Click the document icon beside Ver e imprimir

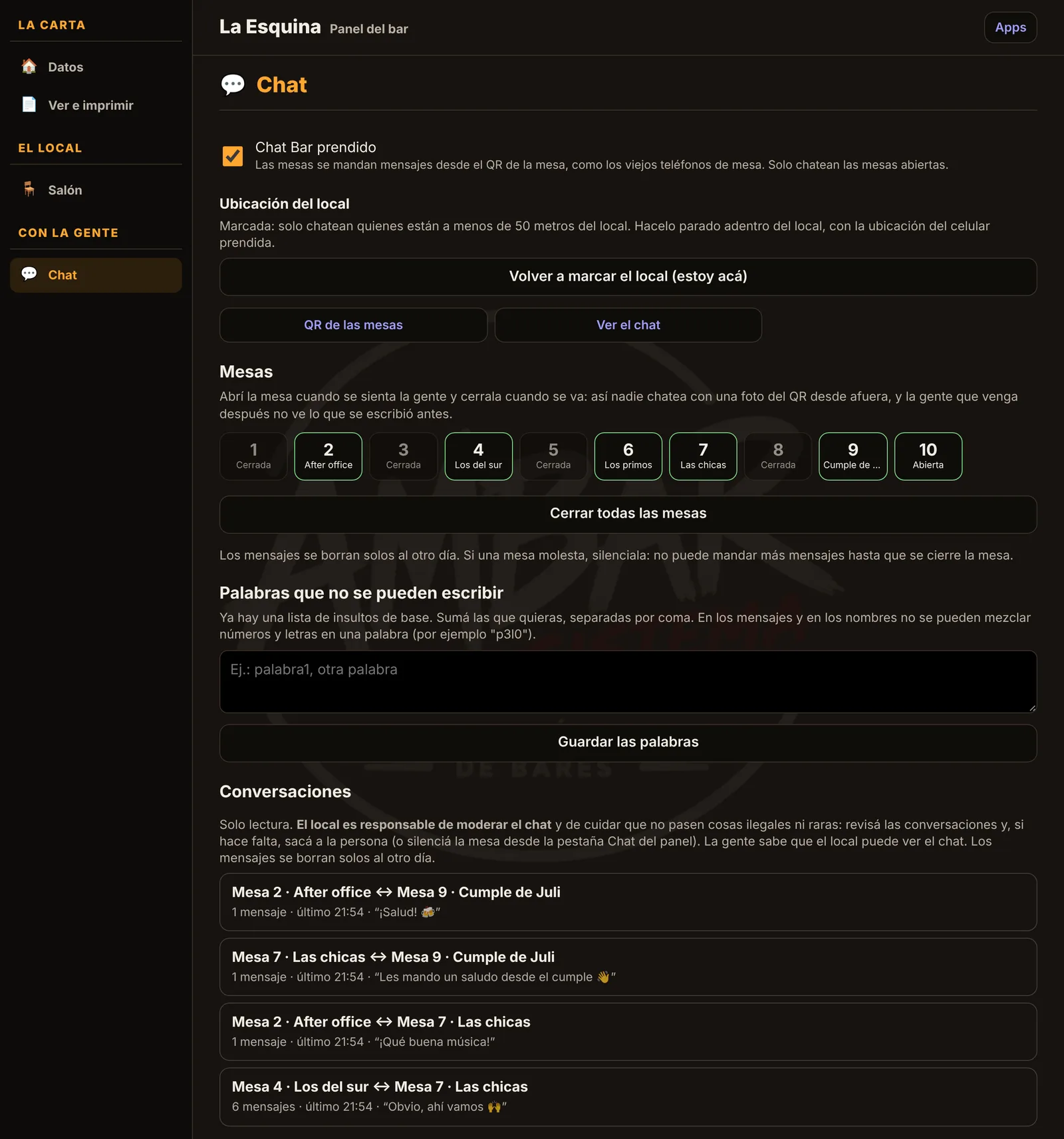point(29,104)
